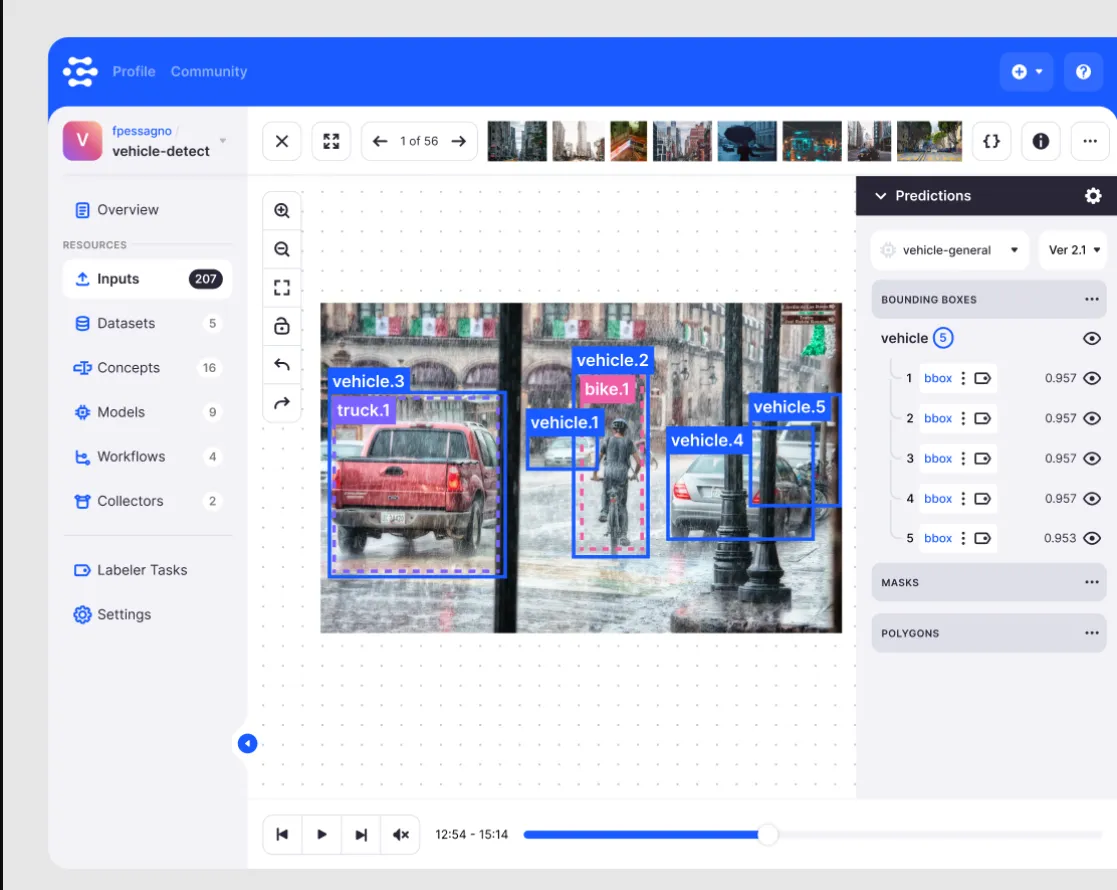The width and height of the screenshot is (1117, 890).
Task: Click the bbox link for item 3
Action: click(x=937, y=458)
